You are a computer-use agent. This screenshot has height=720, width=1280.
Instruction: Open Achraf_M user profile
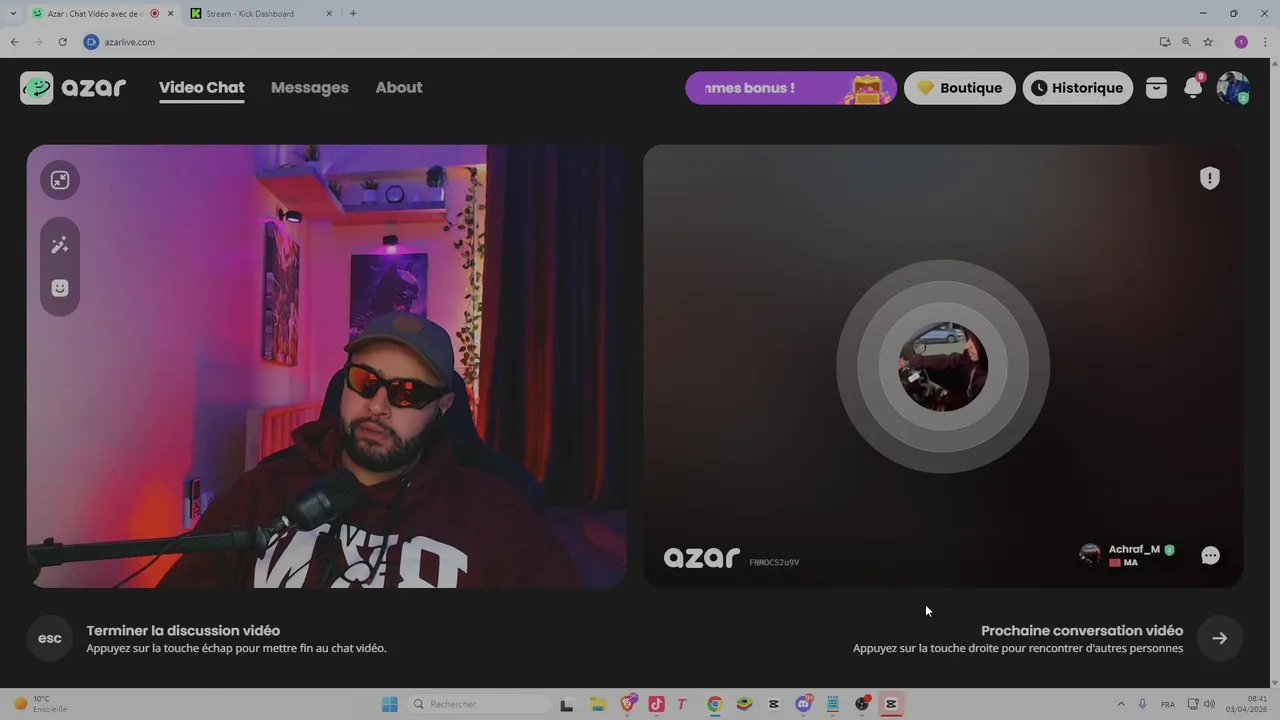click(1127, 555)
